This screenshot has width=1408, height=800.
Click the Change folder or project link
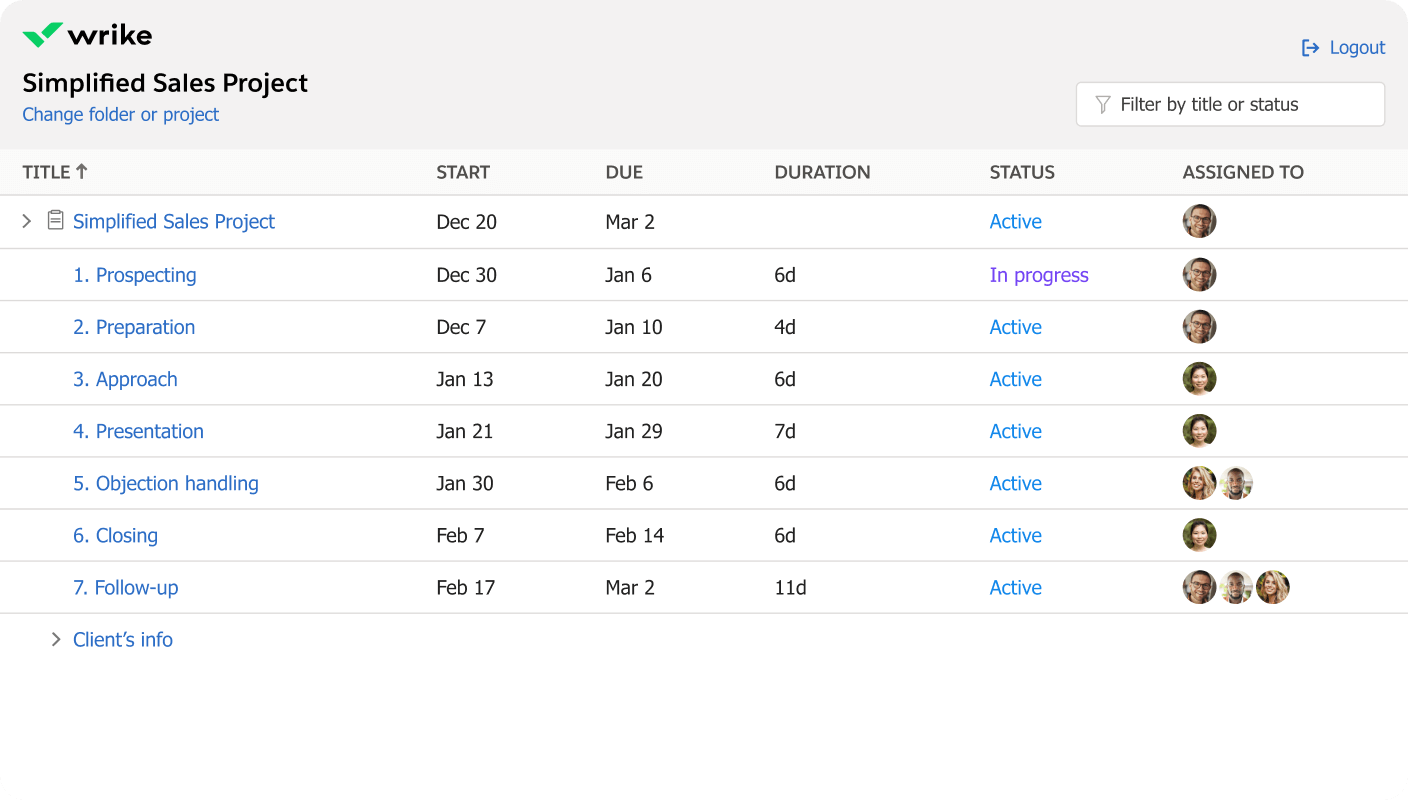tap(120, 115)
